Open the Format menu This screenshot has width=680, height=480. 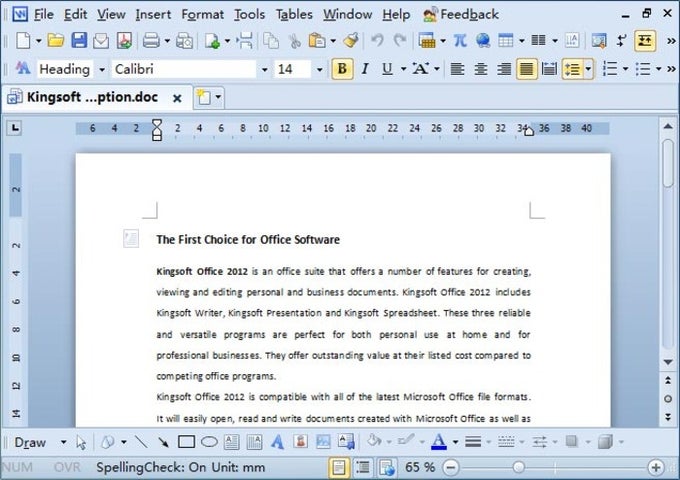[202, 14]
